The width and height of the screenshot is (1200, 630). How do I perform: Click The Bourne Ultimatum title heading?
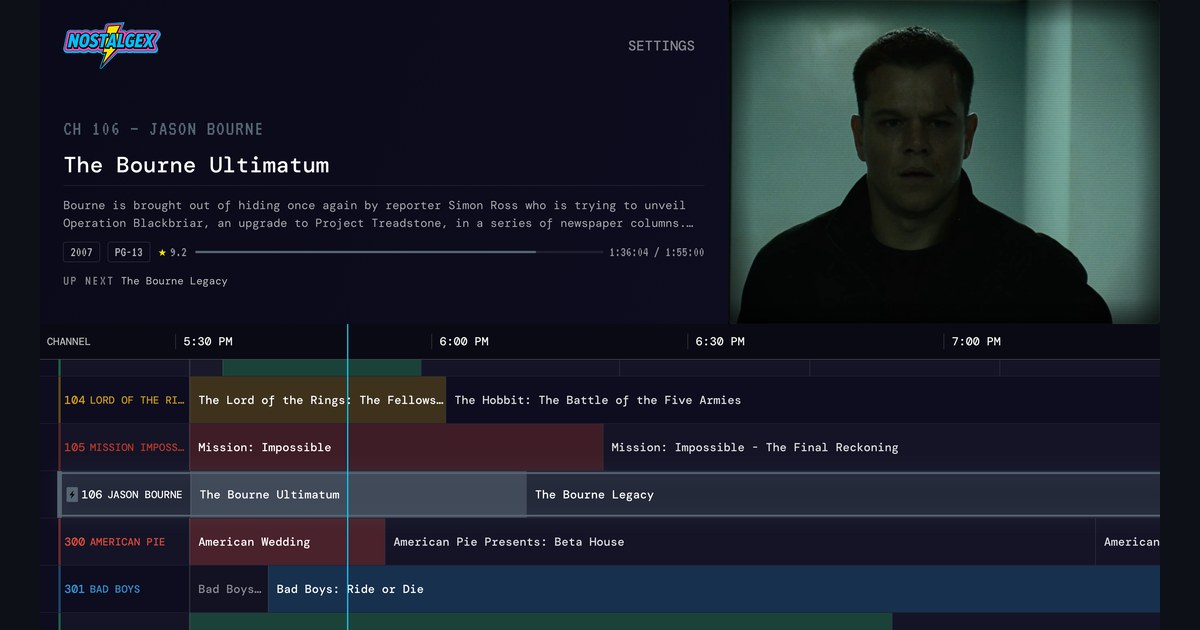[196, 165]
